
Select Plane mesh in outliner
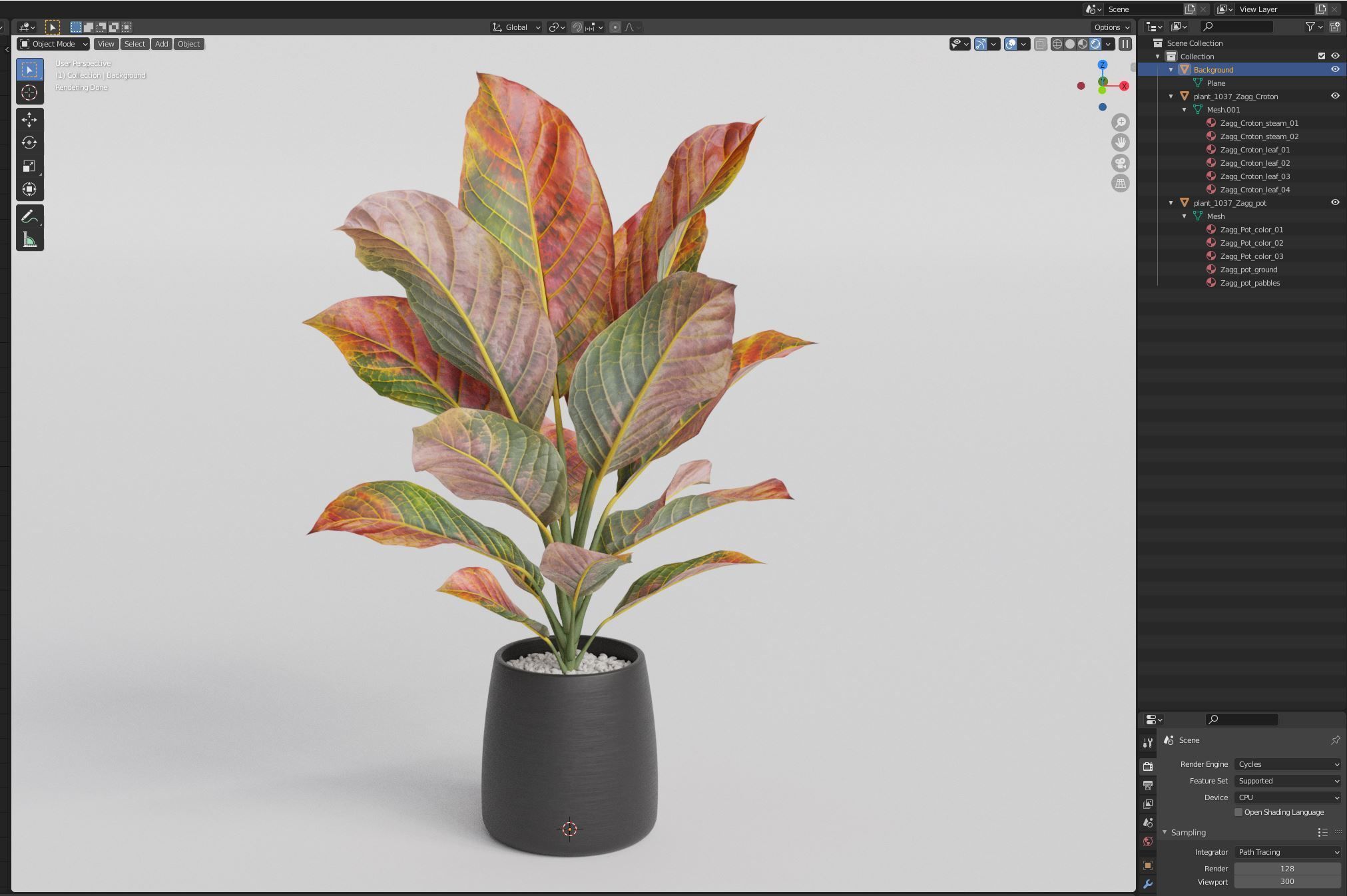1216,83
